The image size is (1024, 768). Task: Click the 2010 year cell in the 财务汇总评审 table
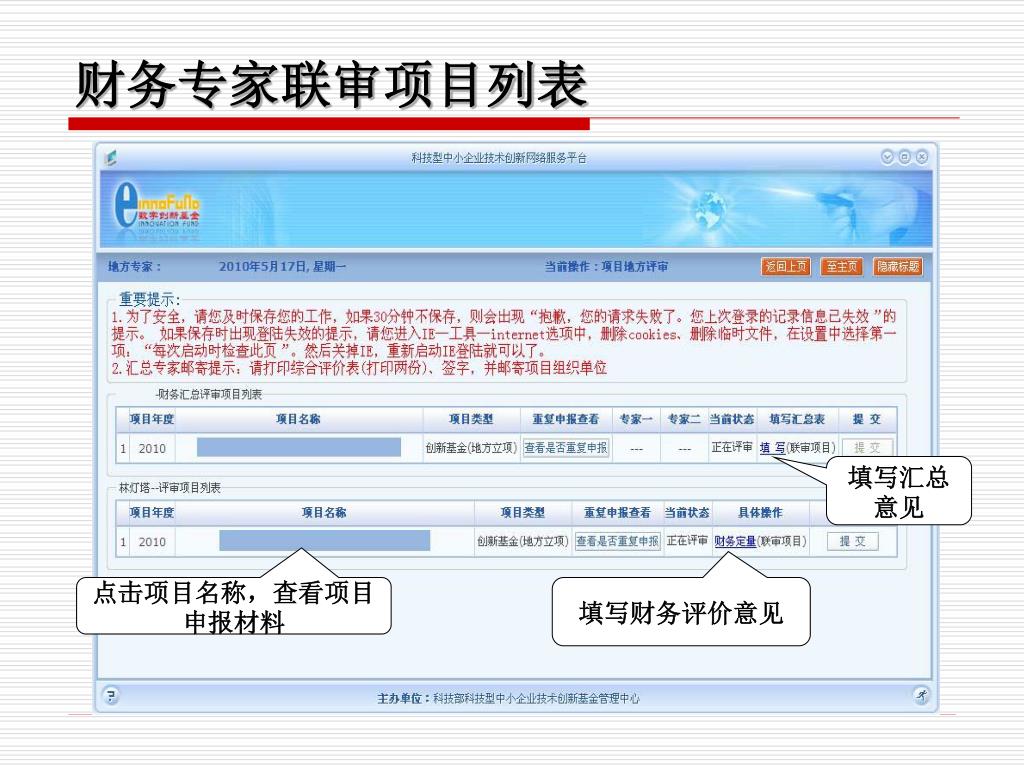point(152,449)
